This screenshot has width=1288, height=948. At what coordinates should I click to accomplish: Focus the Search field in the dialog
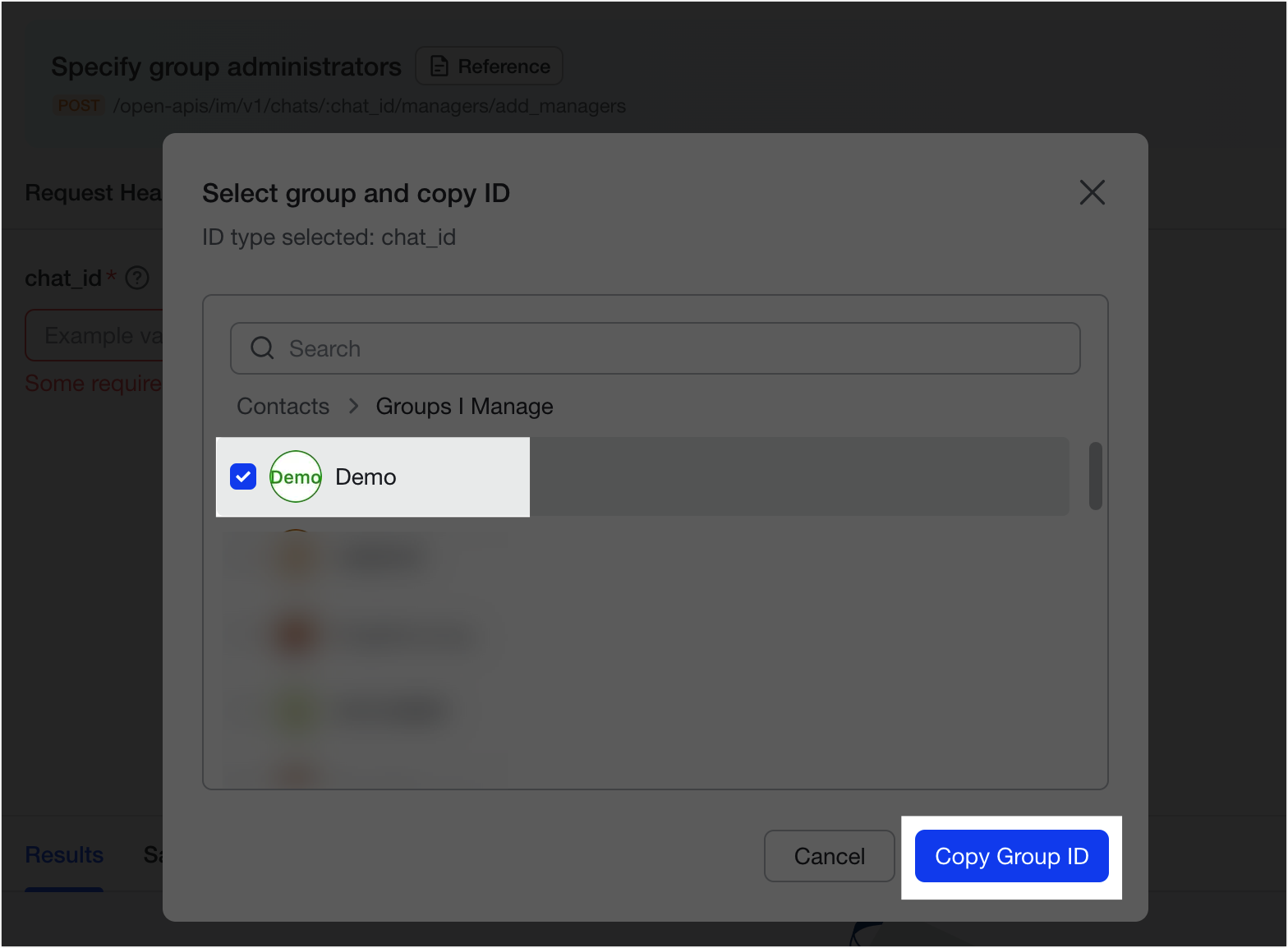(655, 348)
